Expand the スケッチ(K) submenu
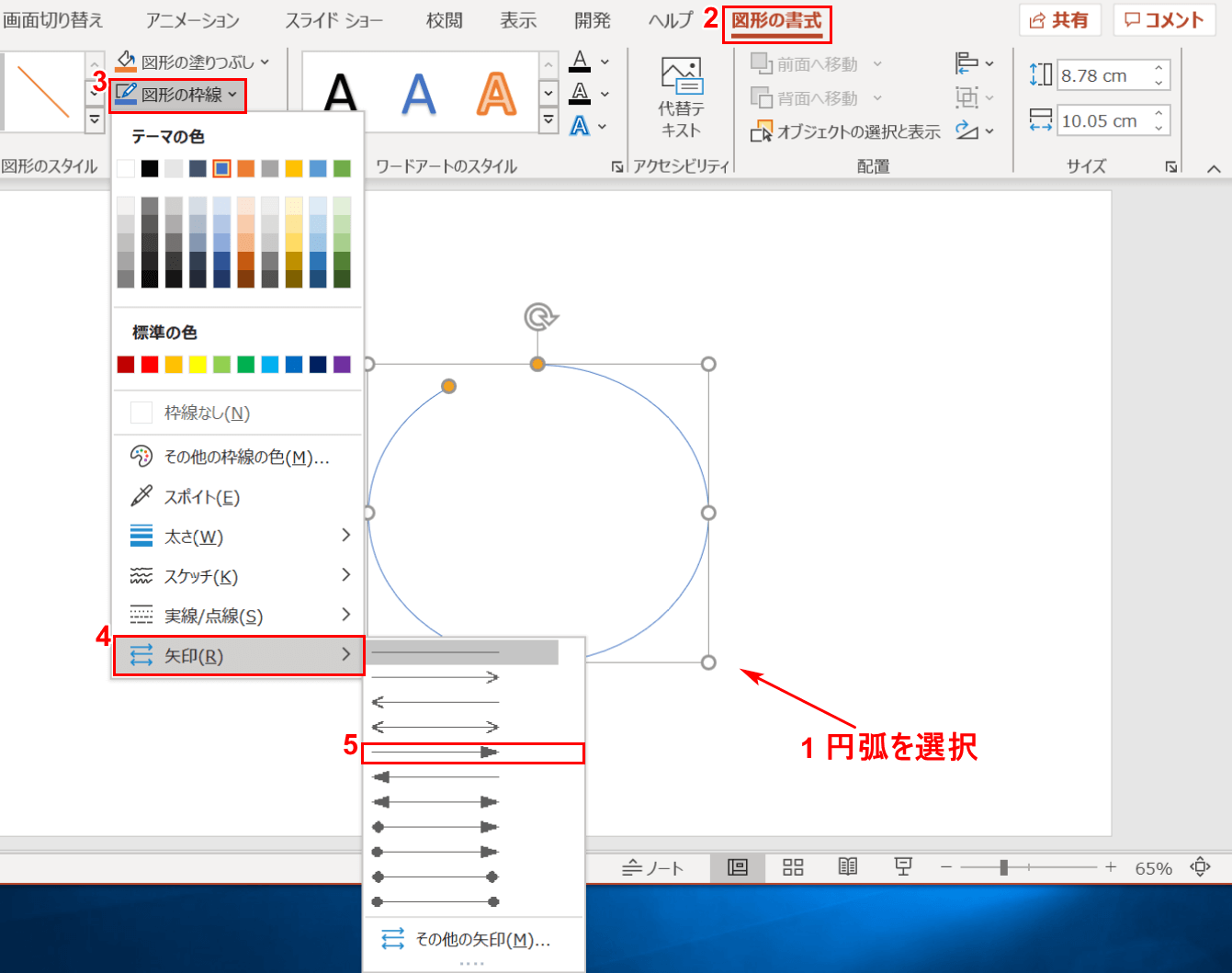The image size is (1232, 973). pyautogui.click(x=238, y=575)
